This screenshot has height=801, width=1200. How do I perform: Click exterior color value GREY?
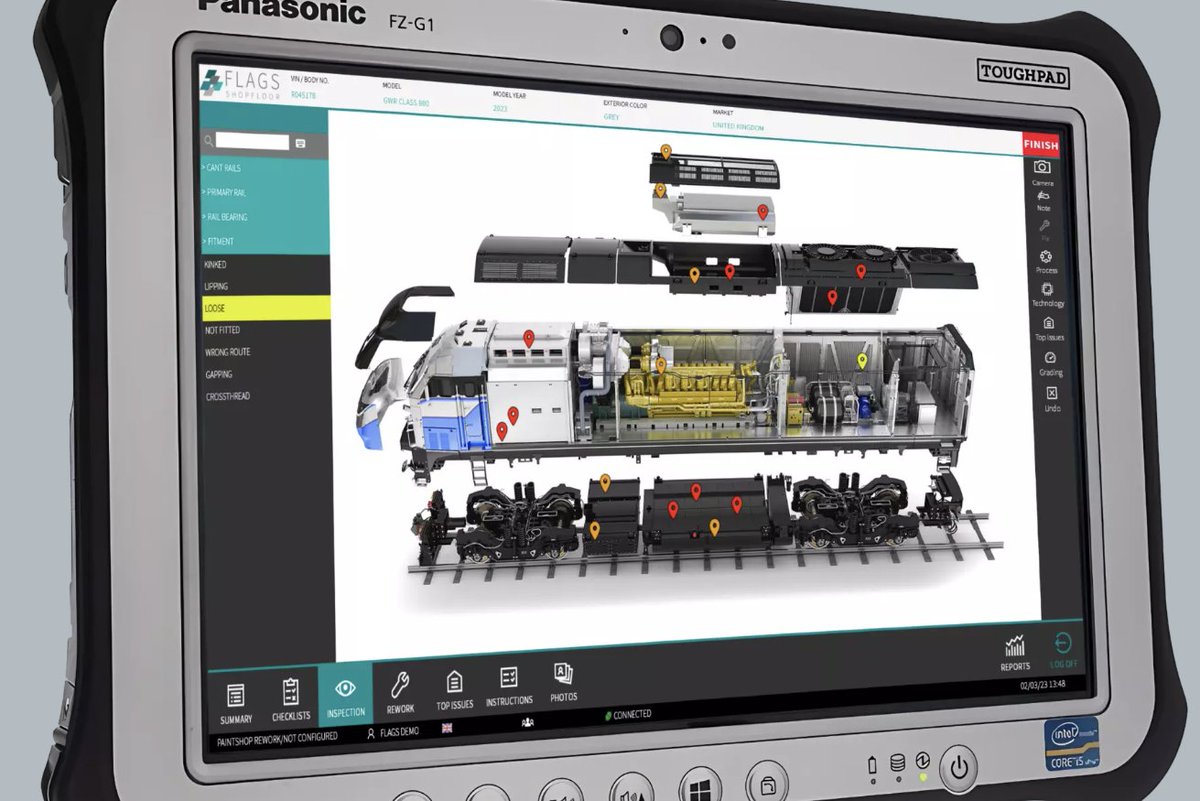pyautogui.click(x=612, y=116)
